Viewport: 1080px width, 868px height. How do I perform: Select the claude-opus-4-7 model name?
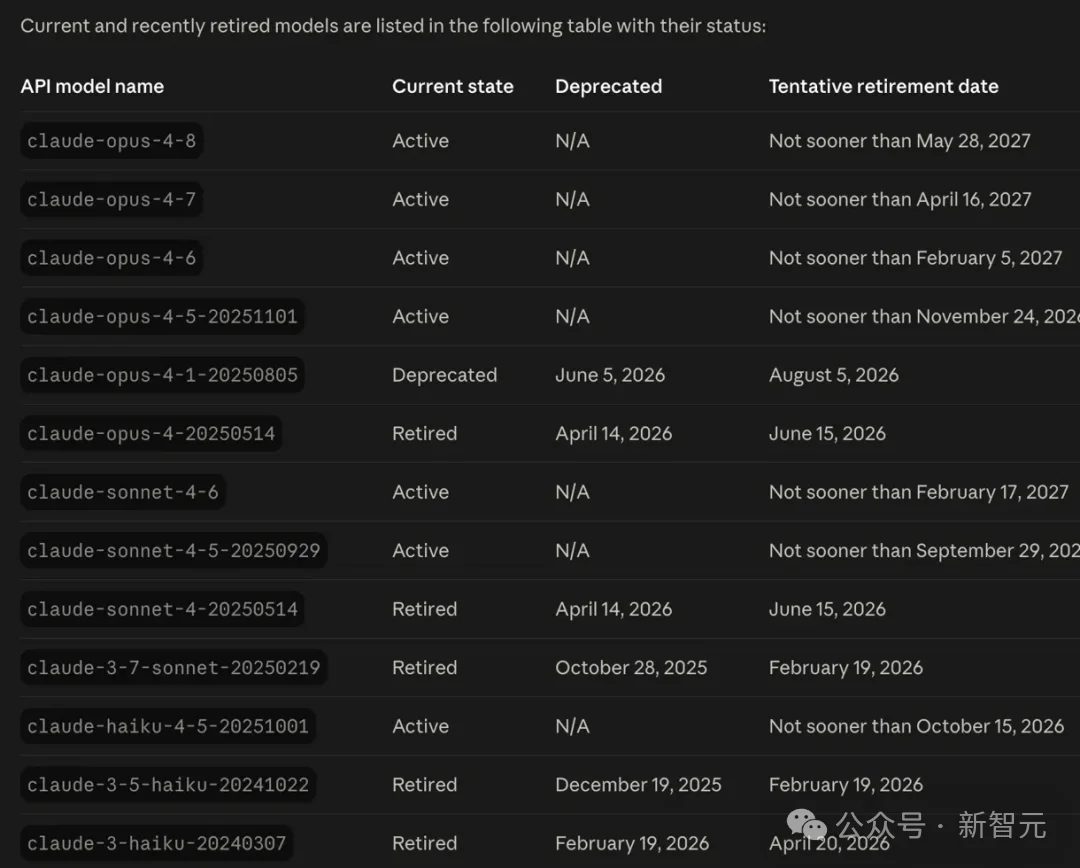112,199
